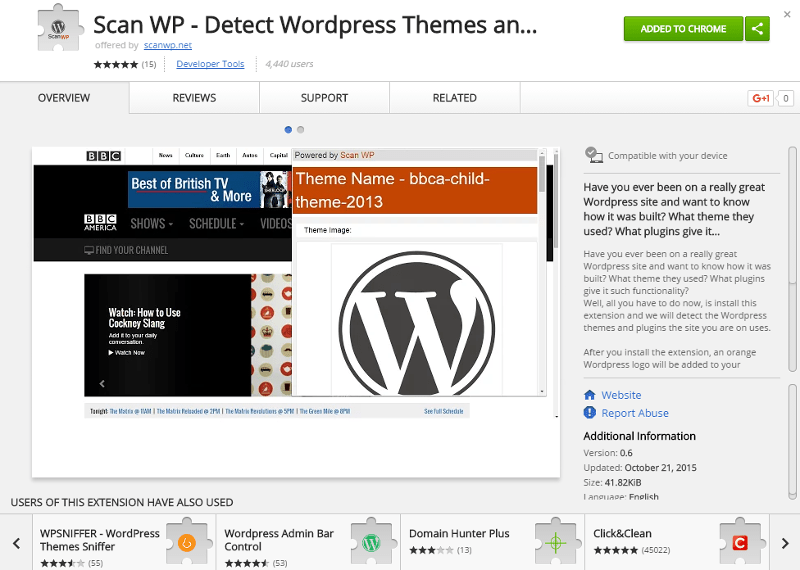Click the description panel upper scrollbar
Image resolution: width=800 pixels, height=570 pixels.
click(x=792, y=260)
